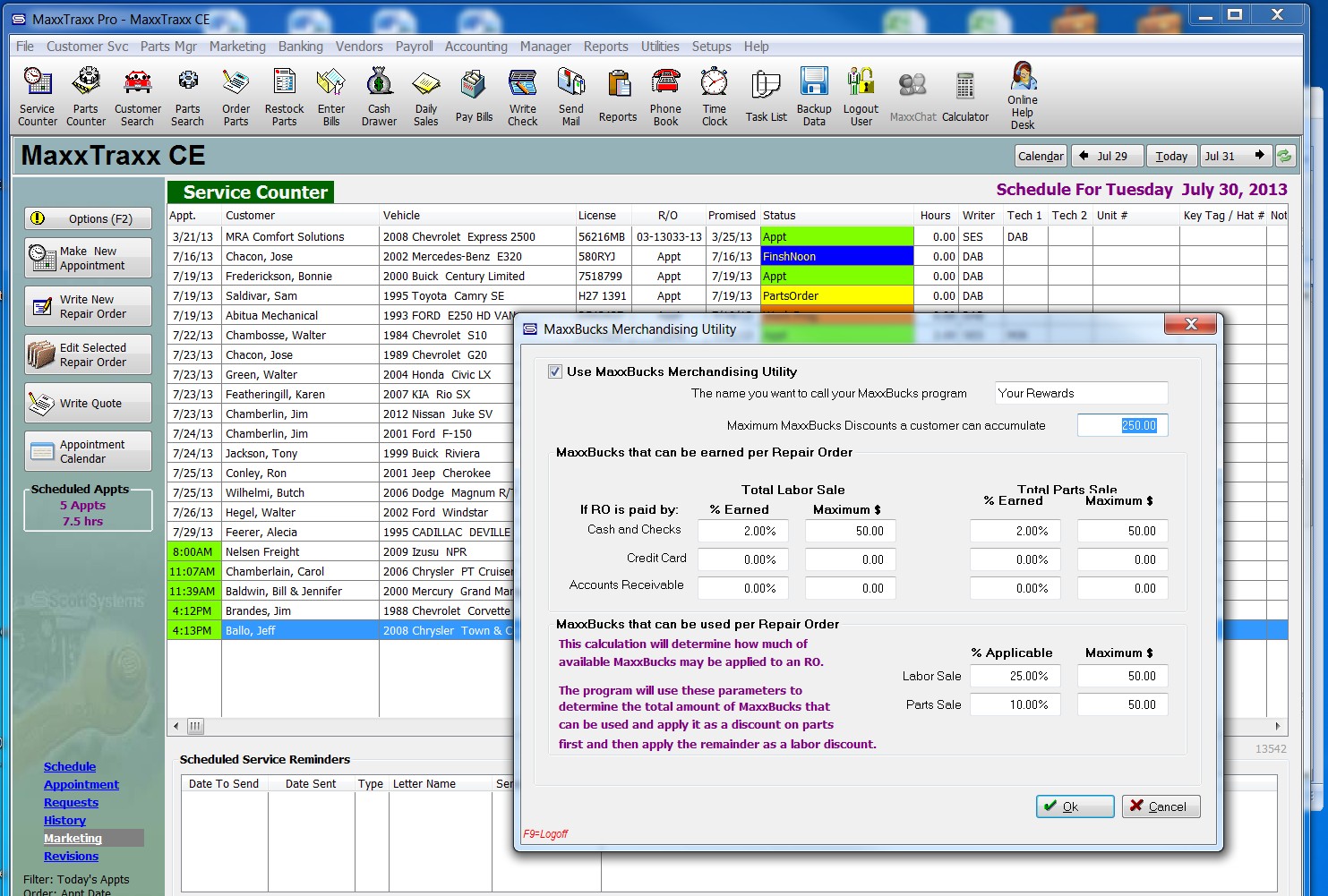
Task: Select the Enter Bills icon
Action: pos(331,97)
